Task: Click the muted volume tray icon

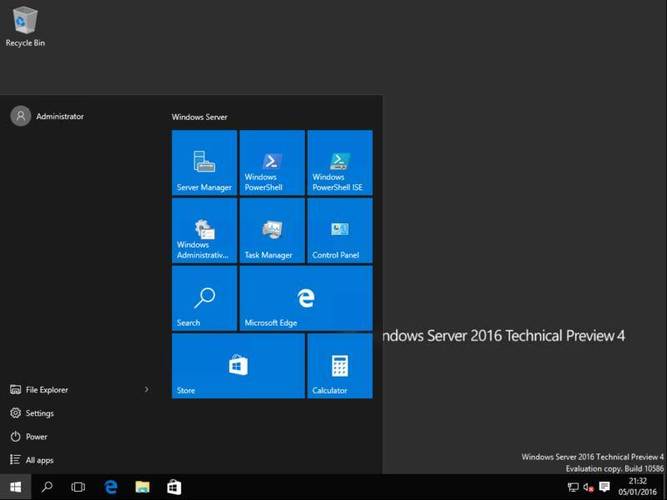Action: point(588,487)
